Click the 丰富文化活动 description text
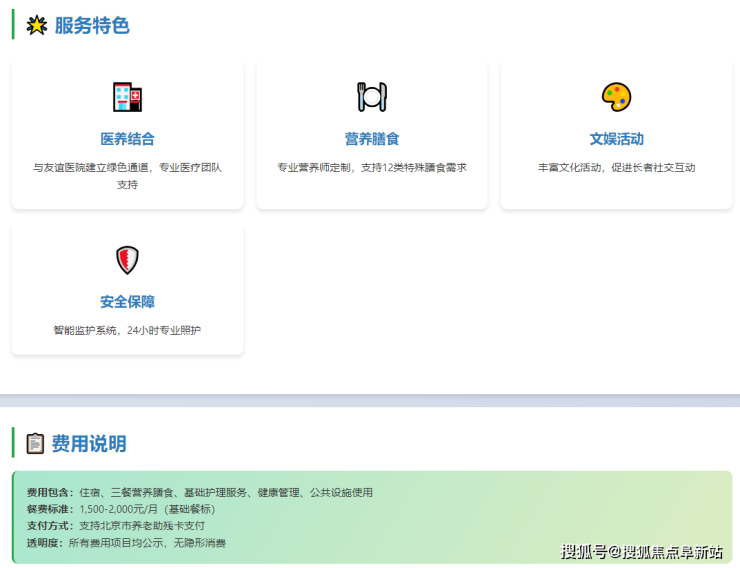 pos(616,167)
